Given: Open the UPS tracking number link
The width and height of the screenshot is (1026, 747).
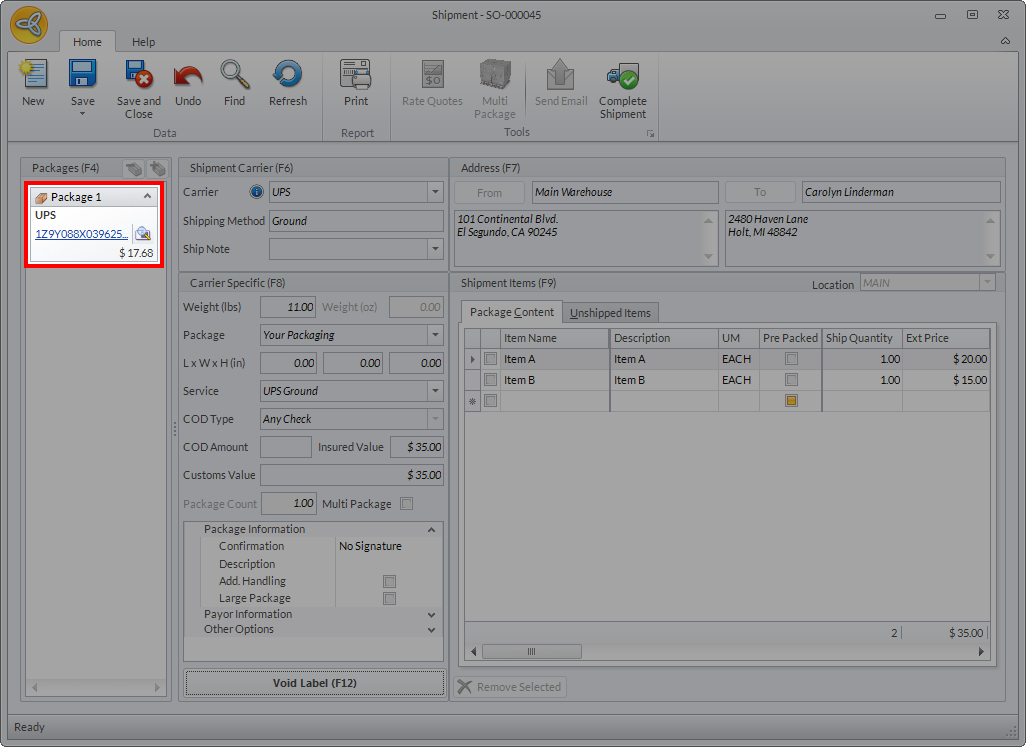Looking at the screenshot, I should pos(81,234).
